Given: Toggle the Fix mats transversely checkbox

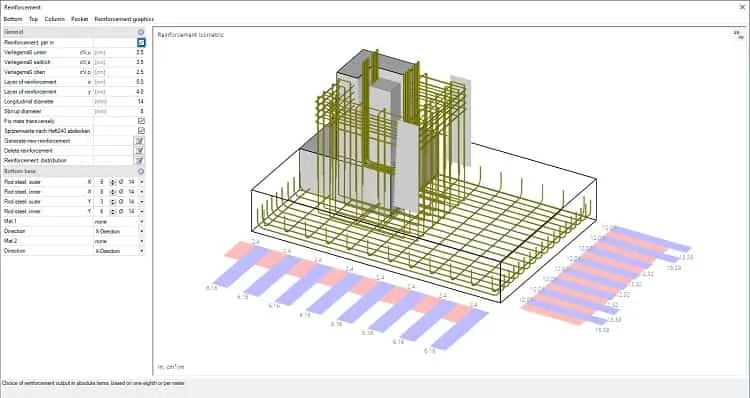Looking at the screenshot, I should pos(141,121).
